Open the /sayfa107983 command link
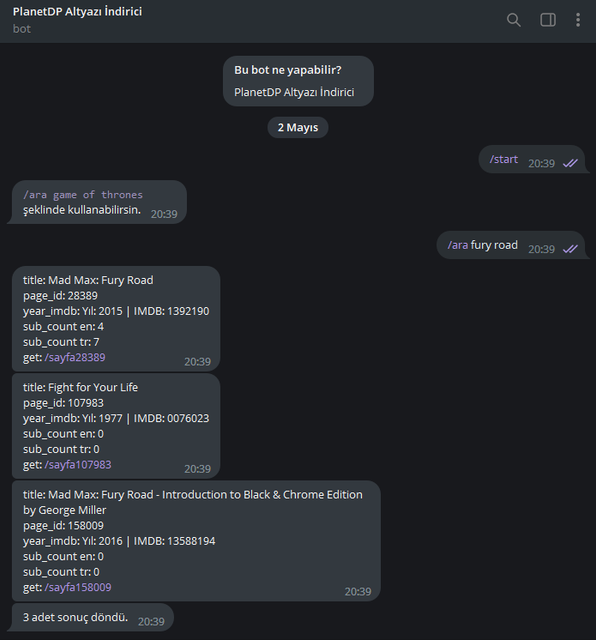This screenshot has height=640, width=596. (x=78, y=464)
